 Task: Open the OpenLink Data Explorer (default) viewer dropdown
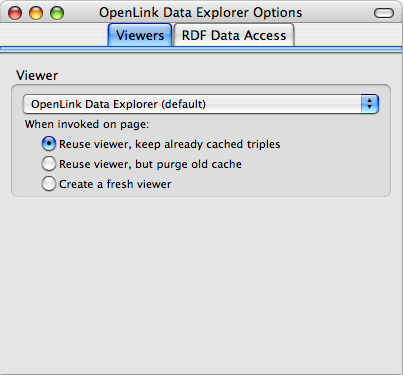pos(201,104)
